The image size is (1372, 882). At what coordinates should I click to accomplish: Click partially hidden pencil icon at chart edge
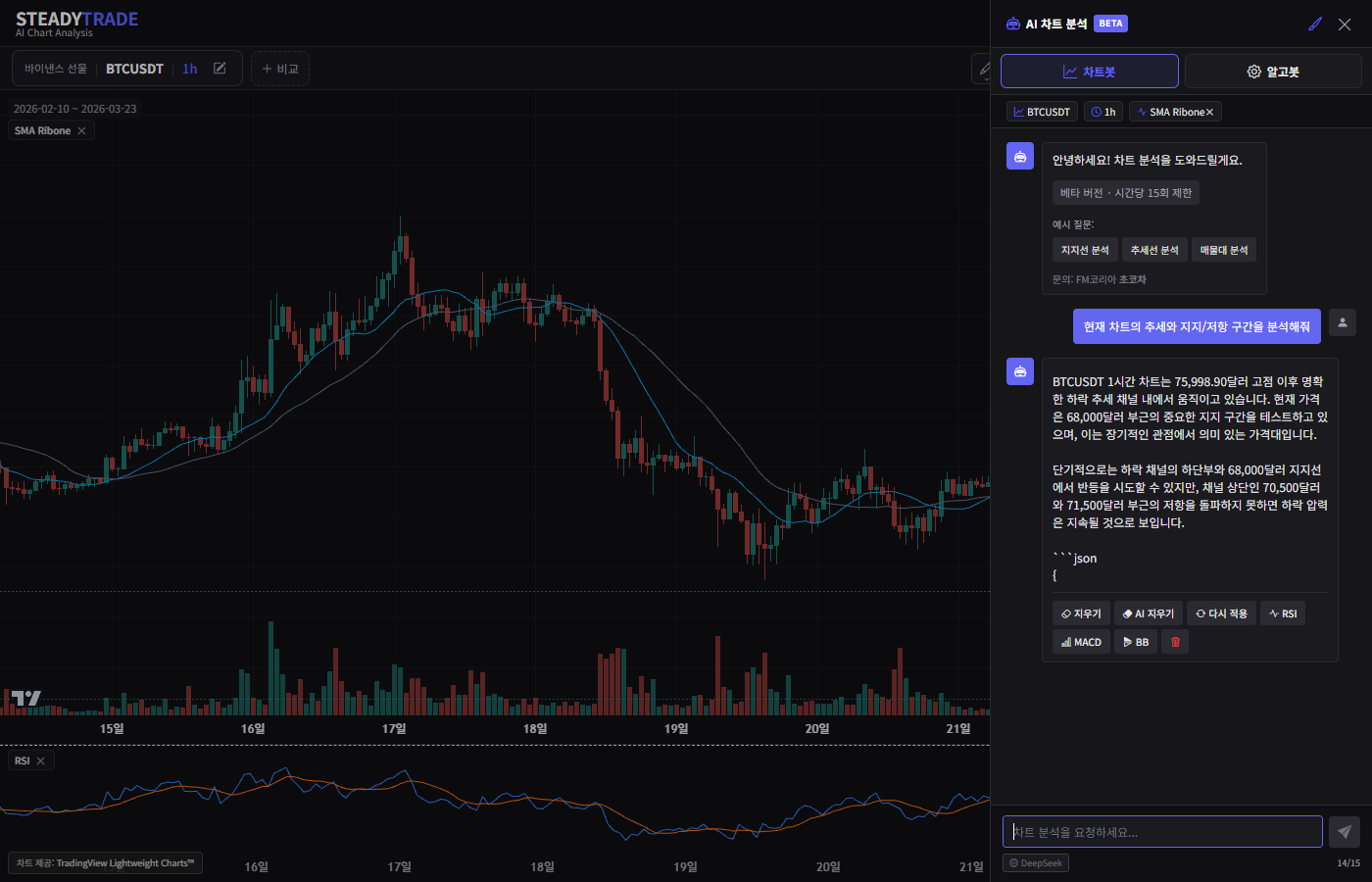pyautogui.click(x=981, y=69)
